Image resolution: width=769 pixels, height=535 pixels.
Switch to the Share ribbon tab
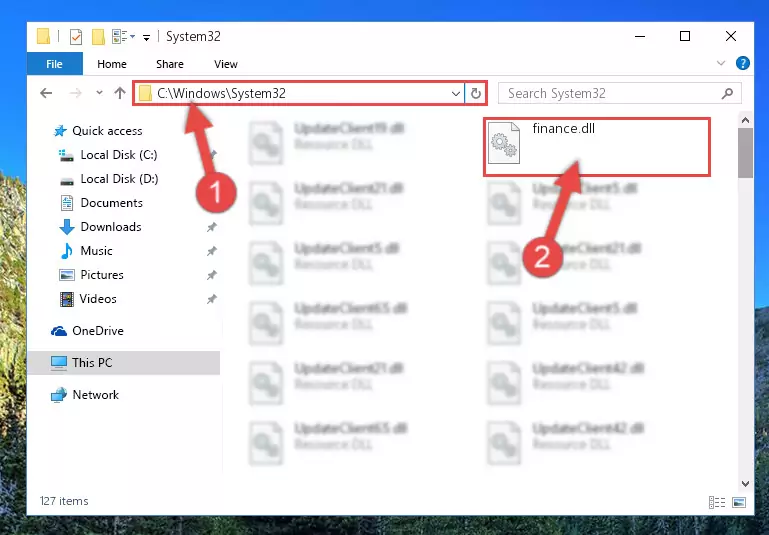click(170, 64)
